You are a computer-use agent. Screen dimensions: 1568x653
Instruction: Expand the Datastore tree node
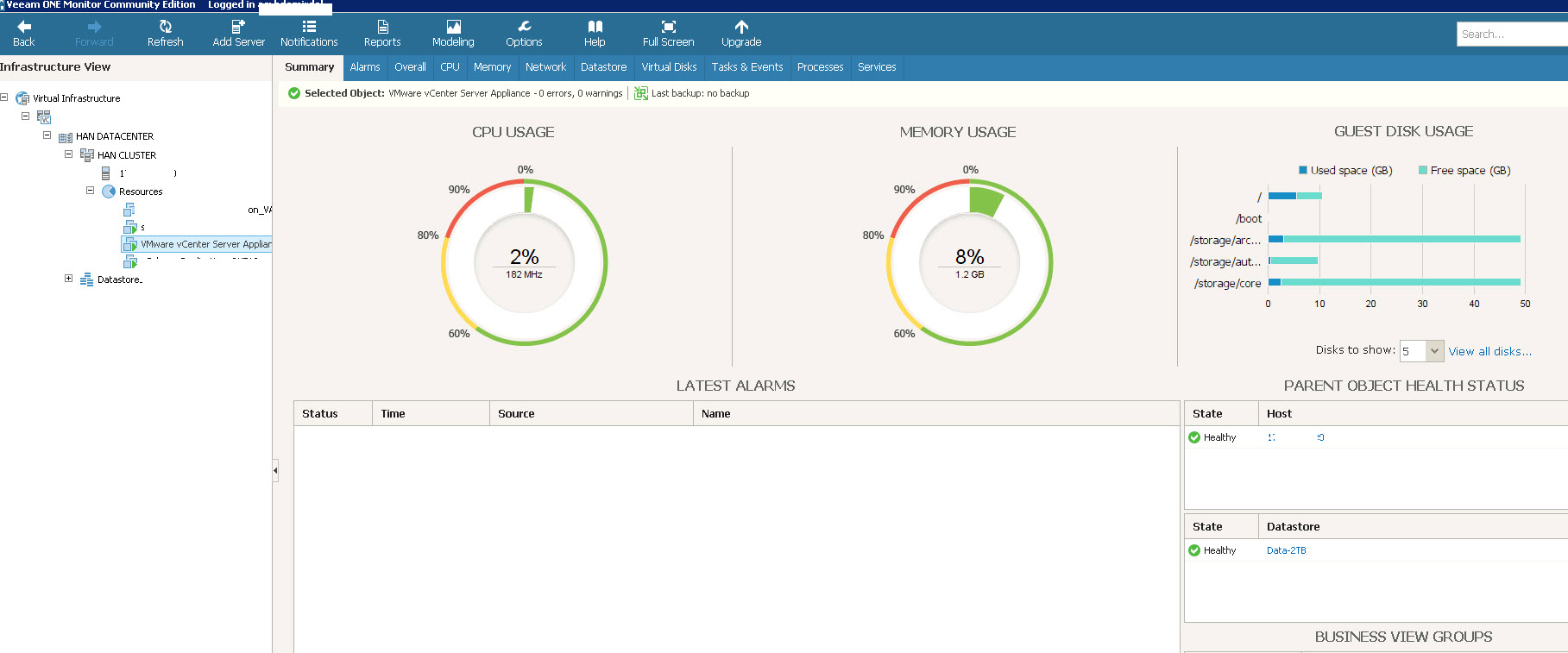[69, 279]
